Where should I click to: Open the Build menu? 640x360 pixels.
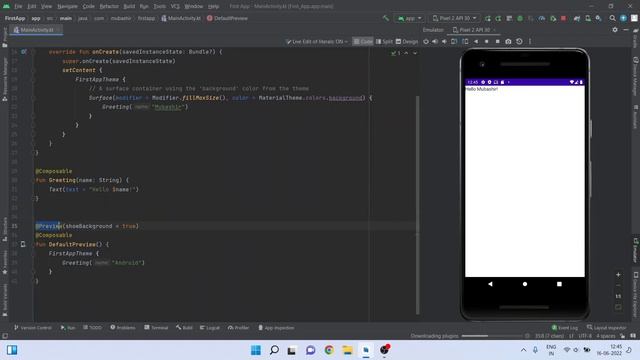tap(129, 7)
